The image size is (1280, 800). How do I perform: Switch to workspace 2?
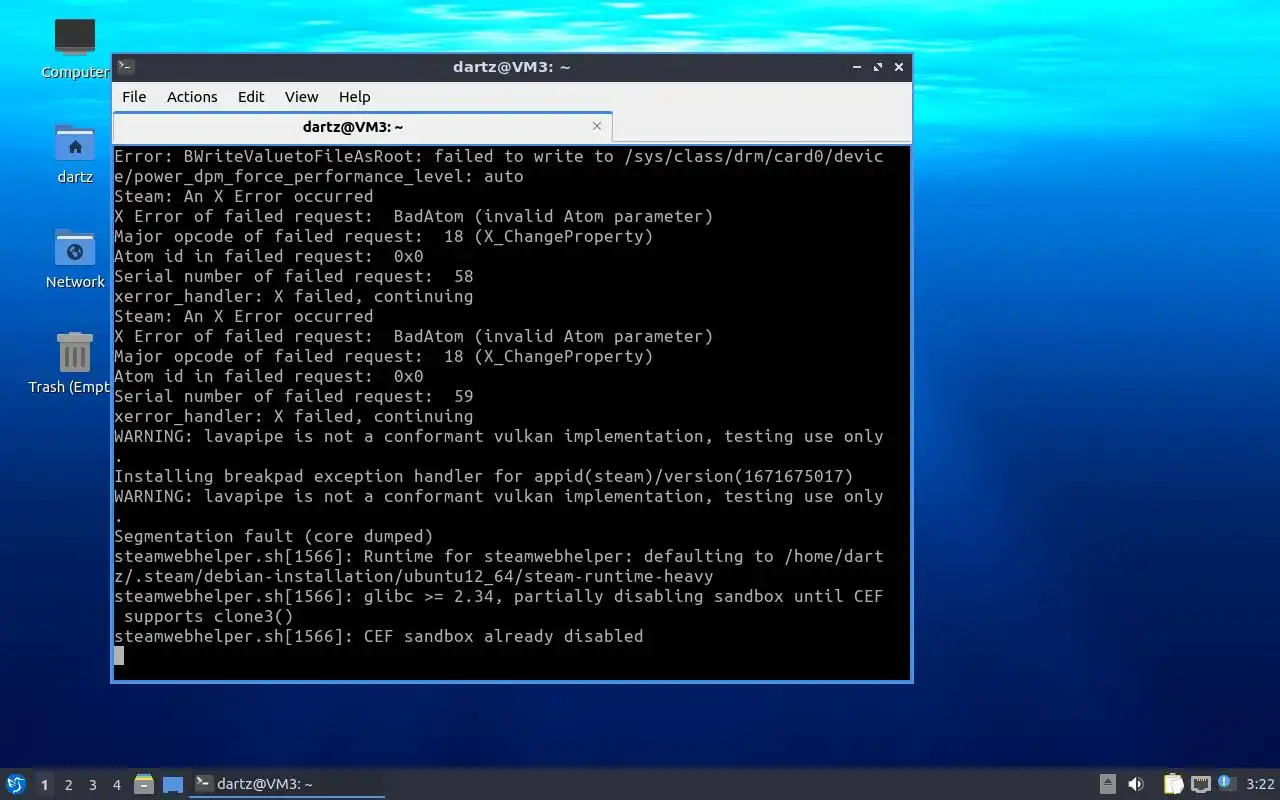click(68, 785)
